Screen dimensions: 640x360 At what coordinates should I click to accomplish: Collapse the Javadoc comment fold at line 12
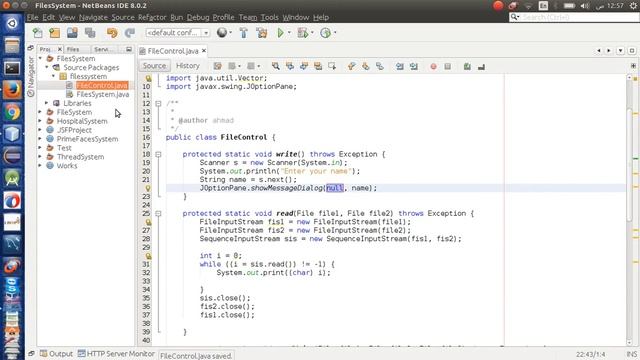tap(158, 104)
